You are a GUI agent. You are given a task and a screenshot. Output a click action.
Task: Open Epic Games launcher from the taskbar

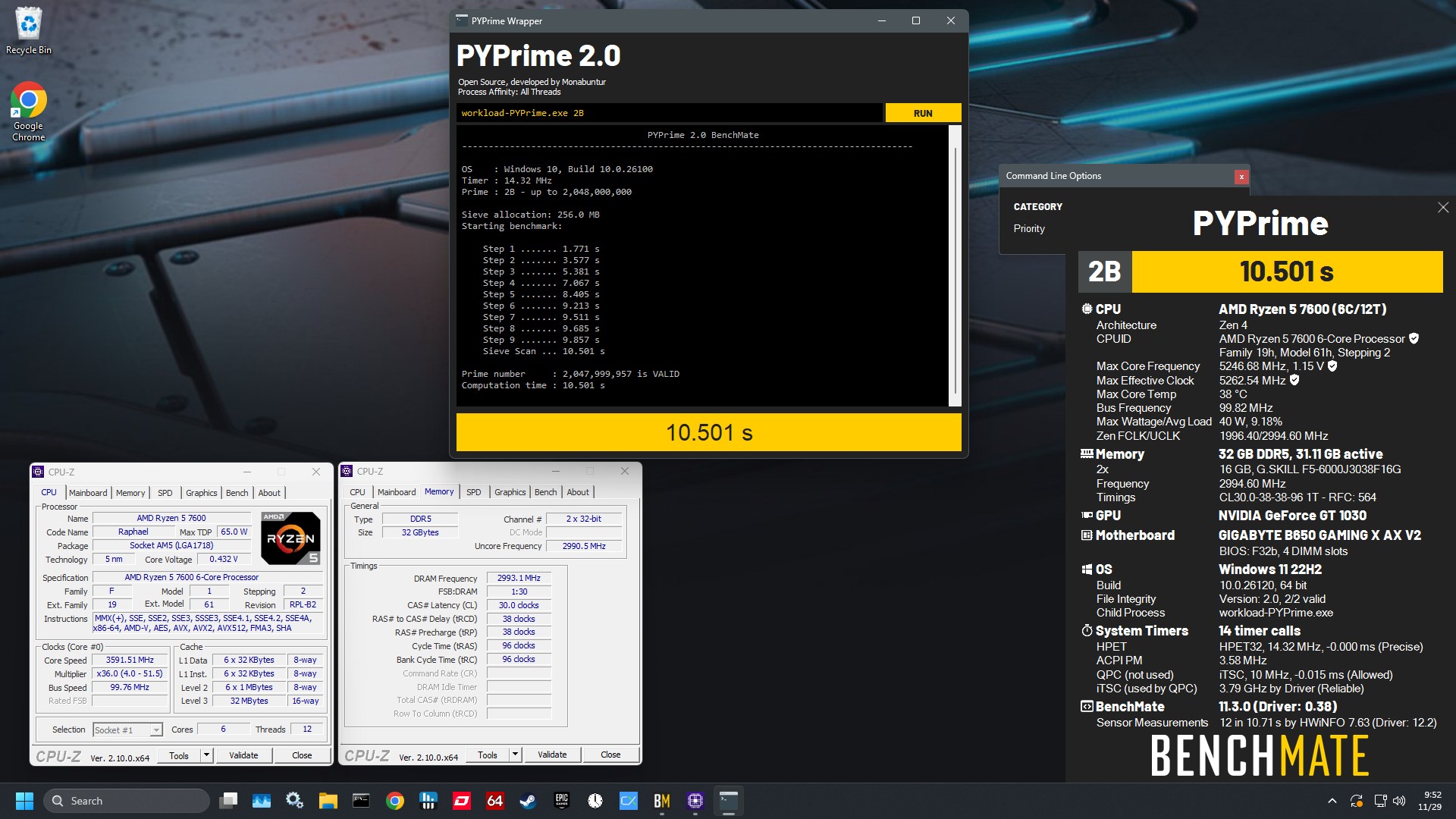(x=561, y=801)
